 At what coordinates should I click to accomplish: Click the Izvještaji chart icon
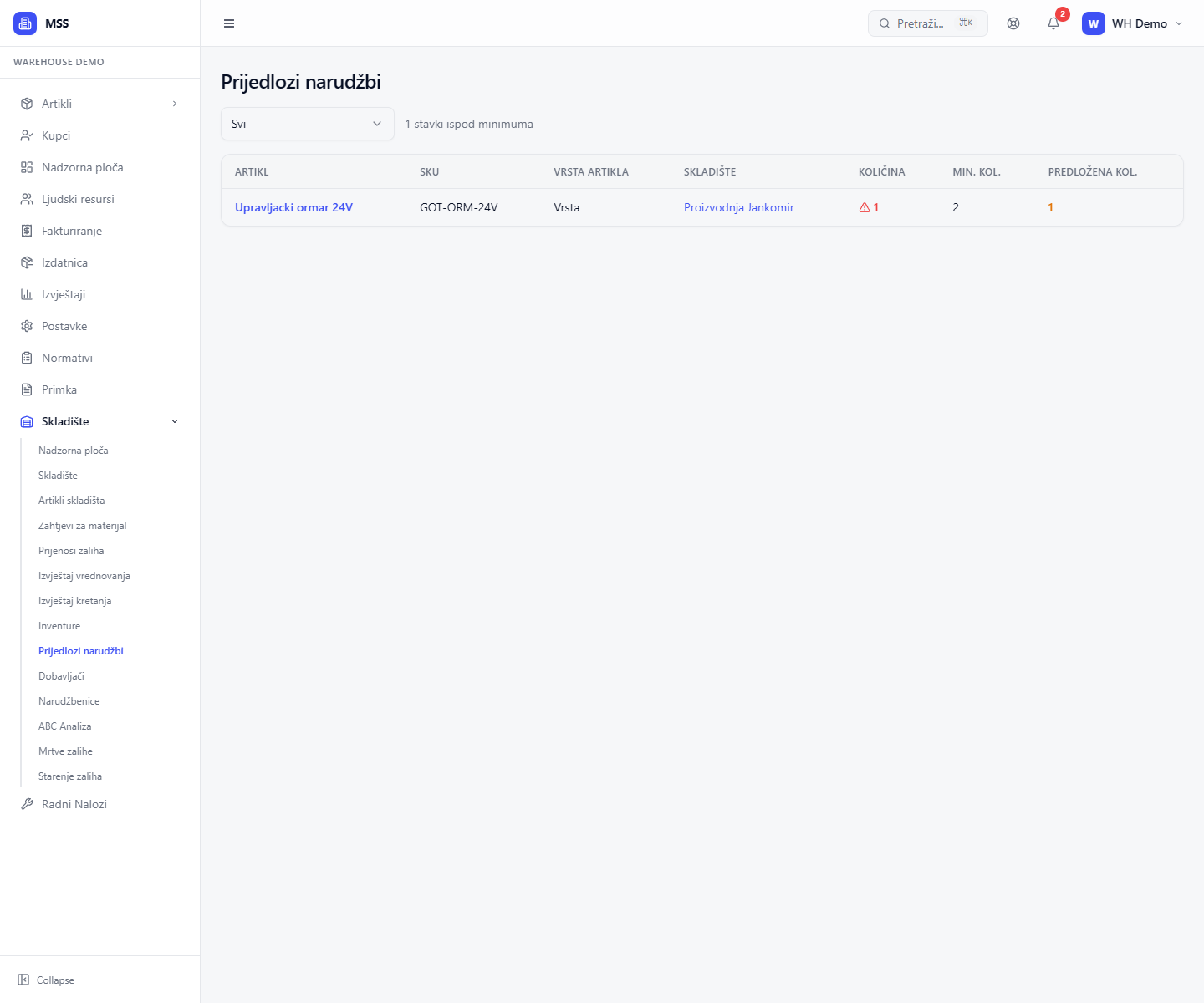pos(27,294)
